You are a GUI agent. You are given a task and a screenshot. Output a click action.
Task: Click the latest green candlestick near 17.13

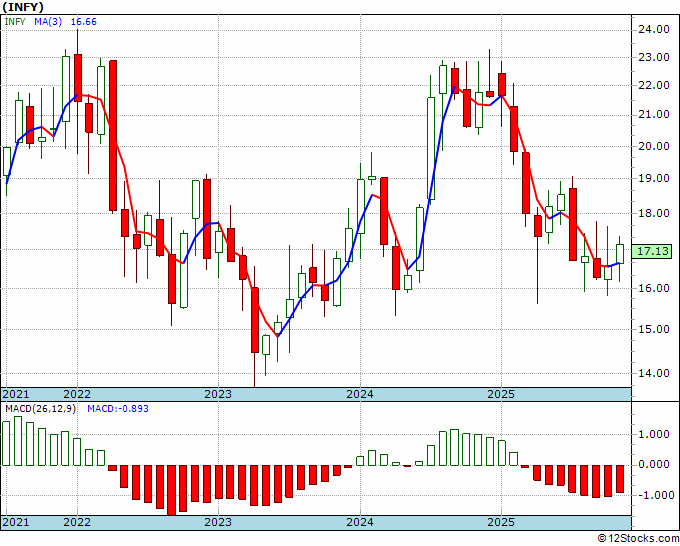(x=620, y=254)
